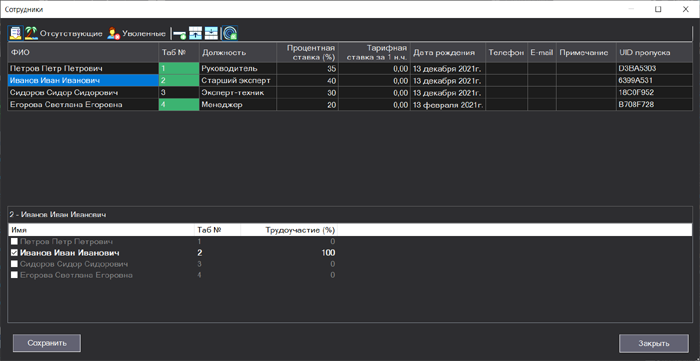Tick the Петров Петр Петрович participation checkbox

(x=14, y=241)
